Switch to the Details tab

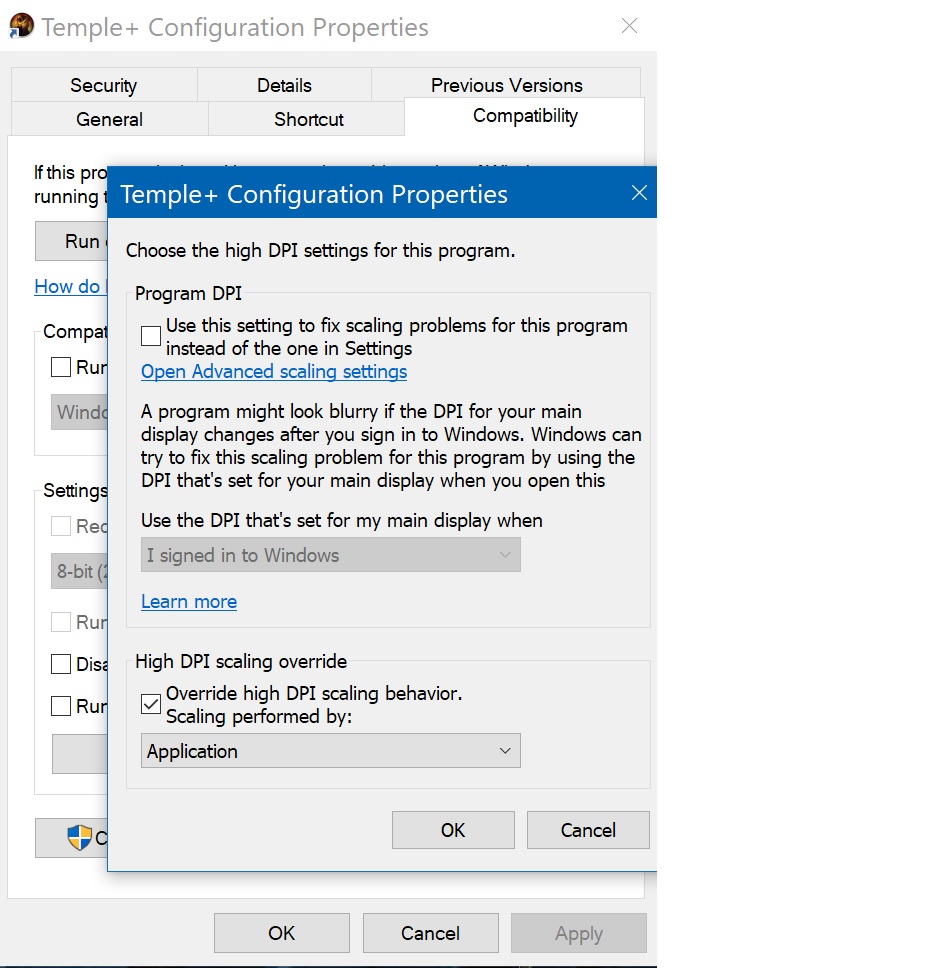click(x=284, y=85)
